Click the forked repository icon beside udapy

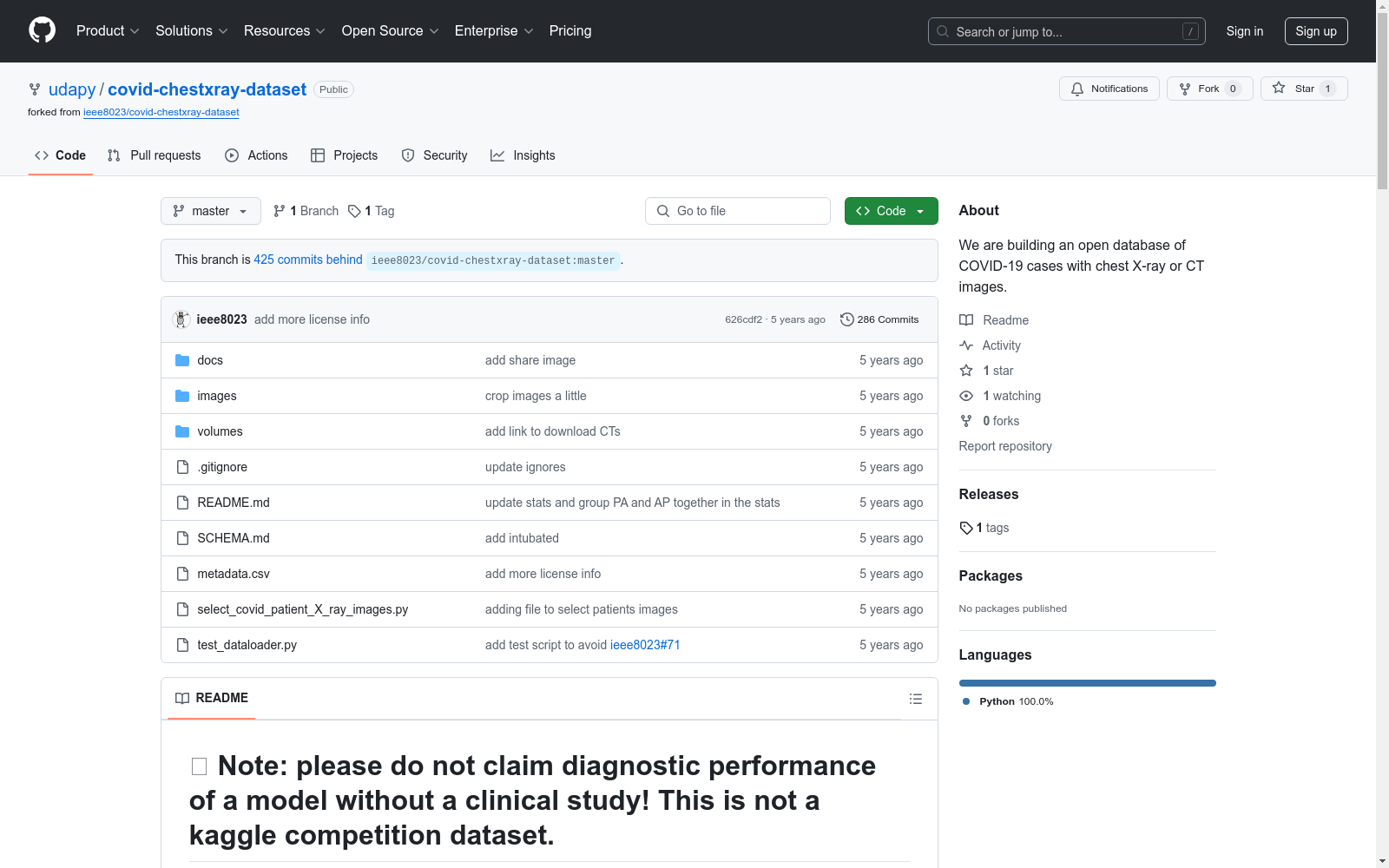(x=35, y=89)
